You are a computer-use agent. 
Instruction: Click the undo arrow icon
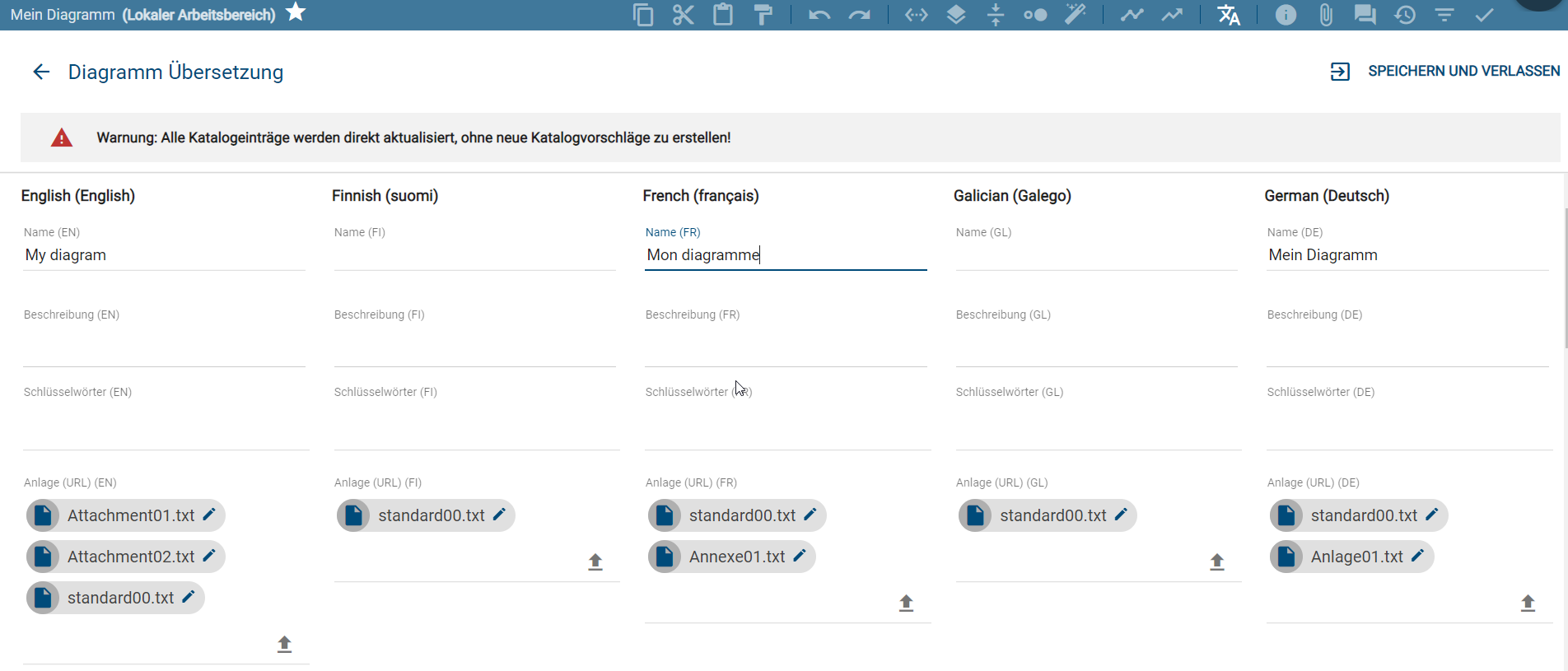(x=819, y=15)
